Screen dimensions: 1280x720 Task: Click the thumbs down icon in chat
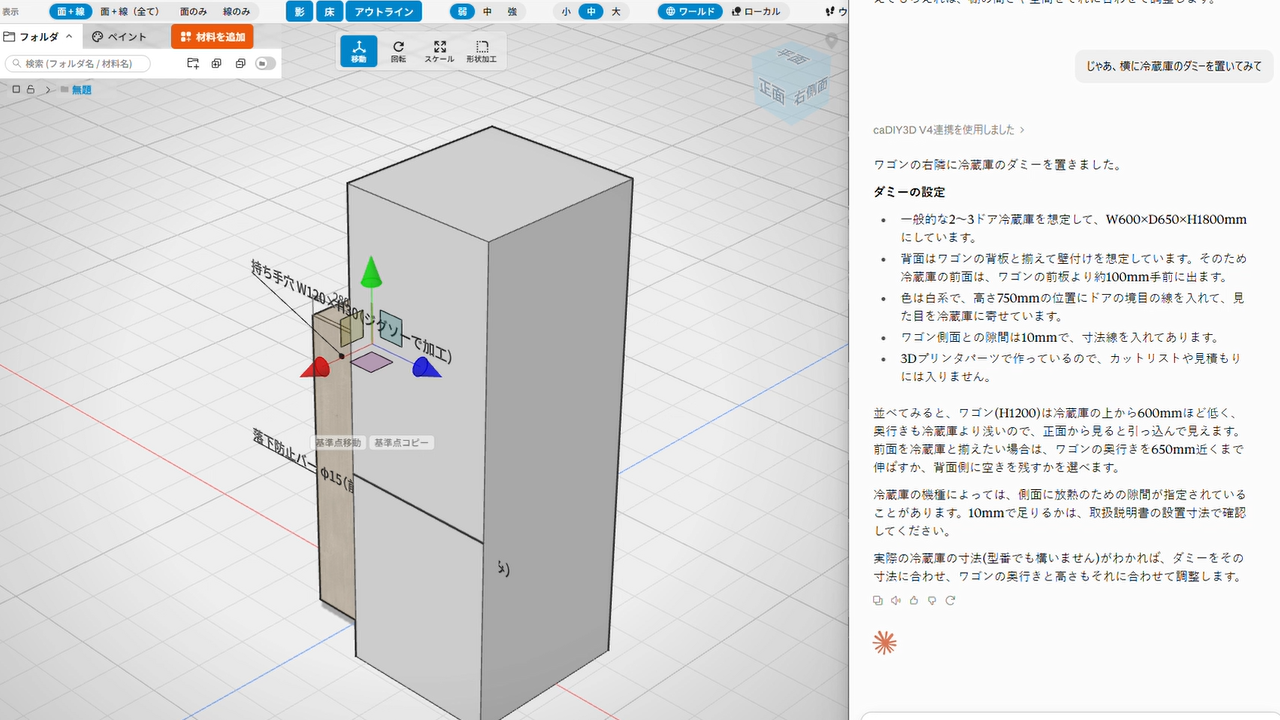click(932, 600)
